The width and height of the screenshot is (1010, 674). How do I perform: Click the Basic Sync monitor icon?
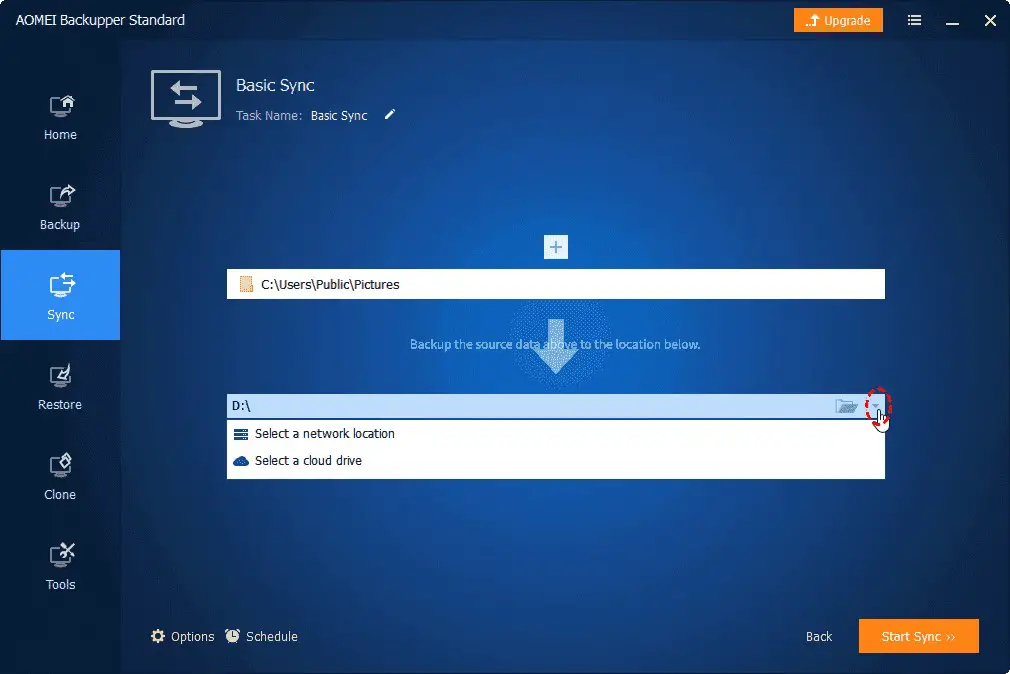(x=186, y=99)
